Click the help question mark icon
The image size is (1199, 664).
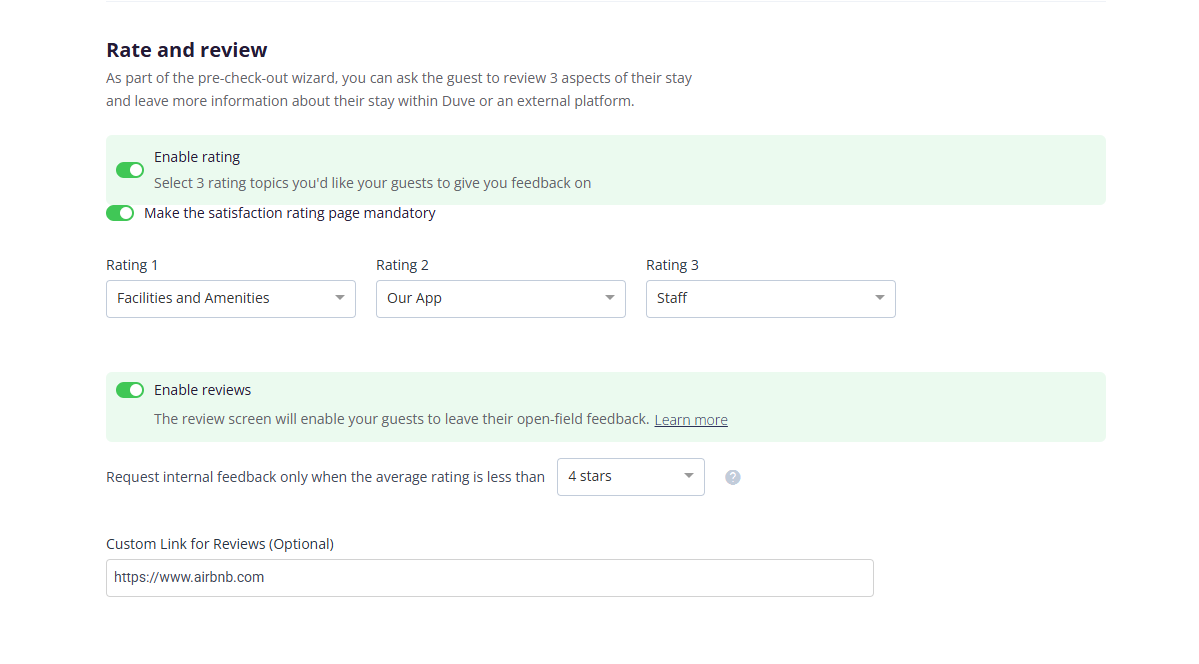pyautogui.click(x=733, y=477)
